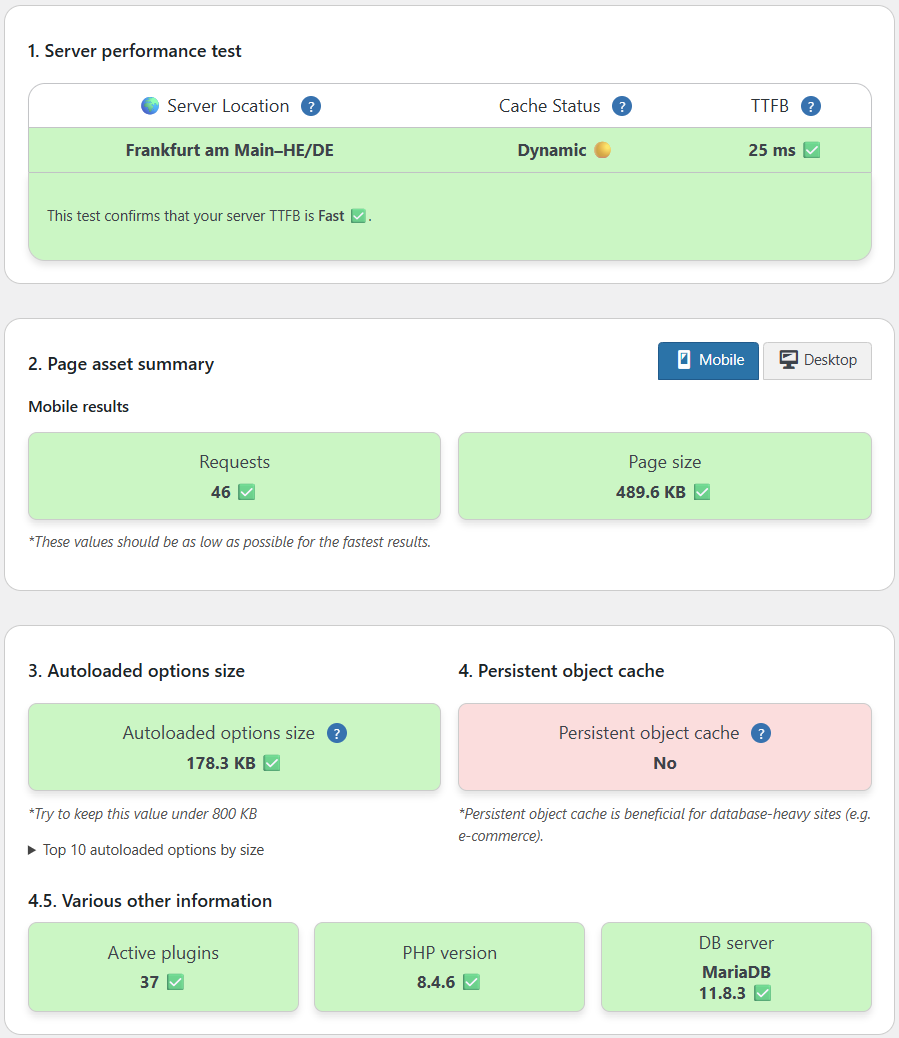Open help tooltip for Cache Status
Viewport: 899px width, 1038px height.
click(x=622, y=105)
